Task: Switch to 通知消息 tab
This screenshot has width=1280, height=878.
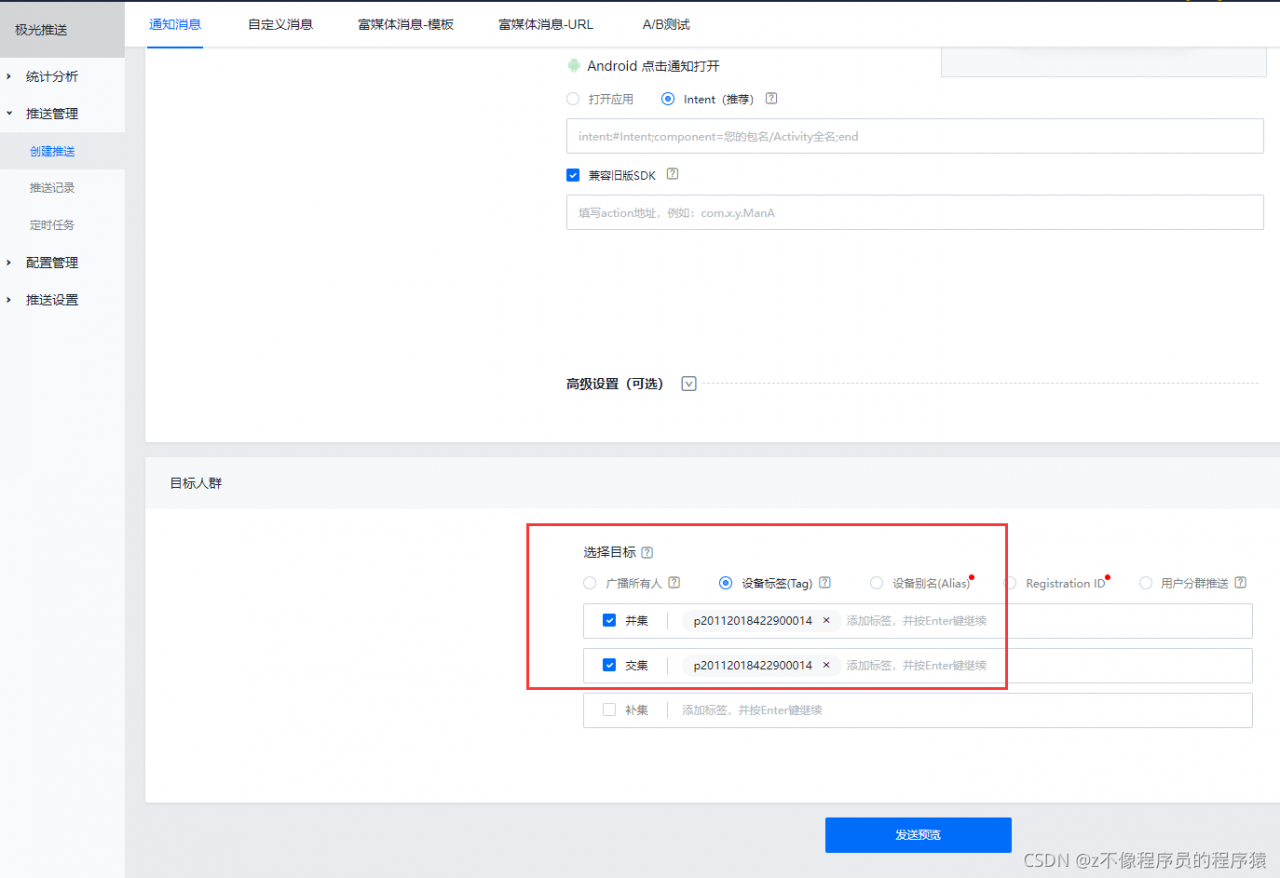Action: click(175, 24)
